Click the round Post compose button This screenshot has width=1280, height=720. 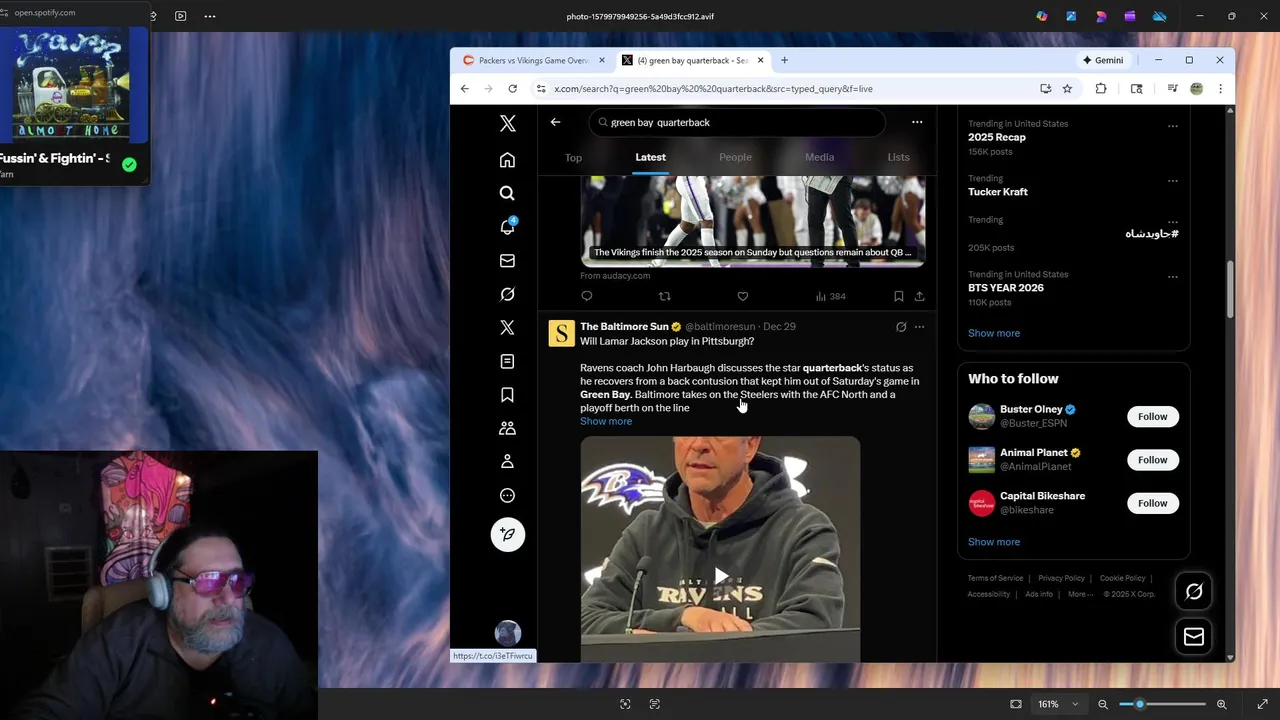coord(507,534)
